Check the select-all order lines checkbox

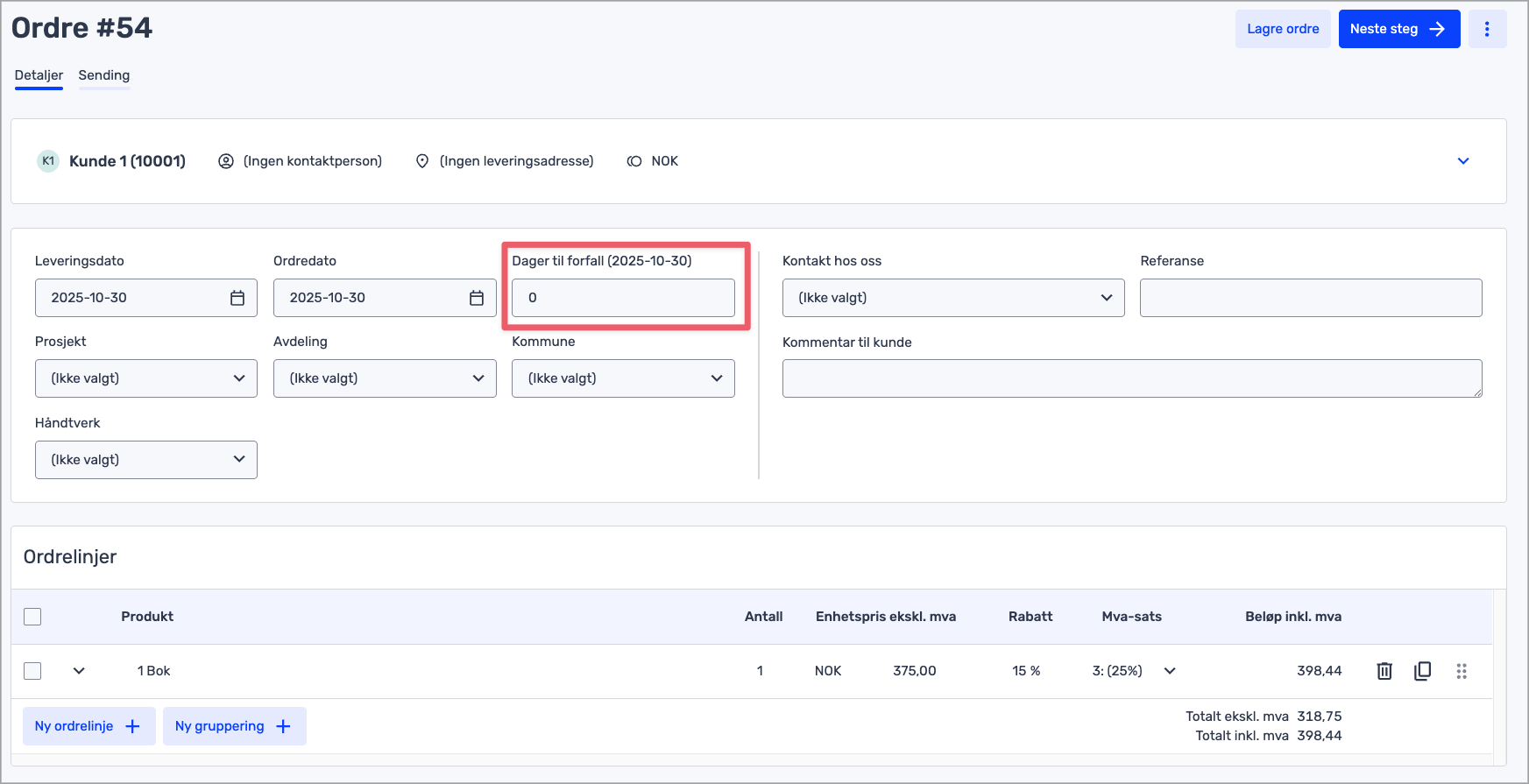(x=32, y=617)
